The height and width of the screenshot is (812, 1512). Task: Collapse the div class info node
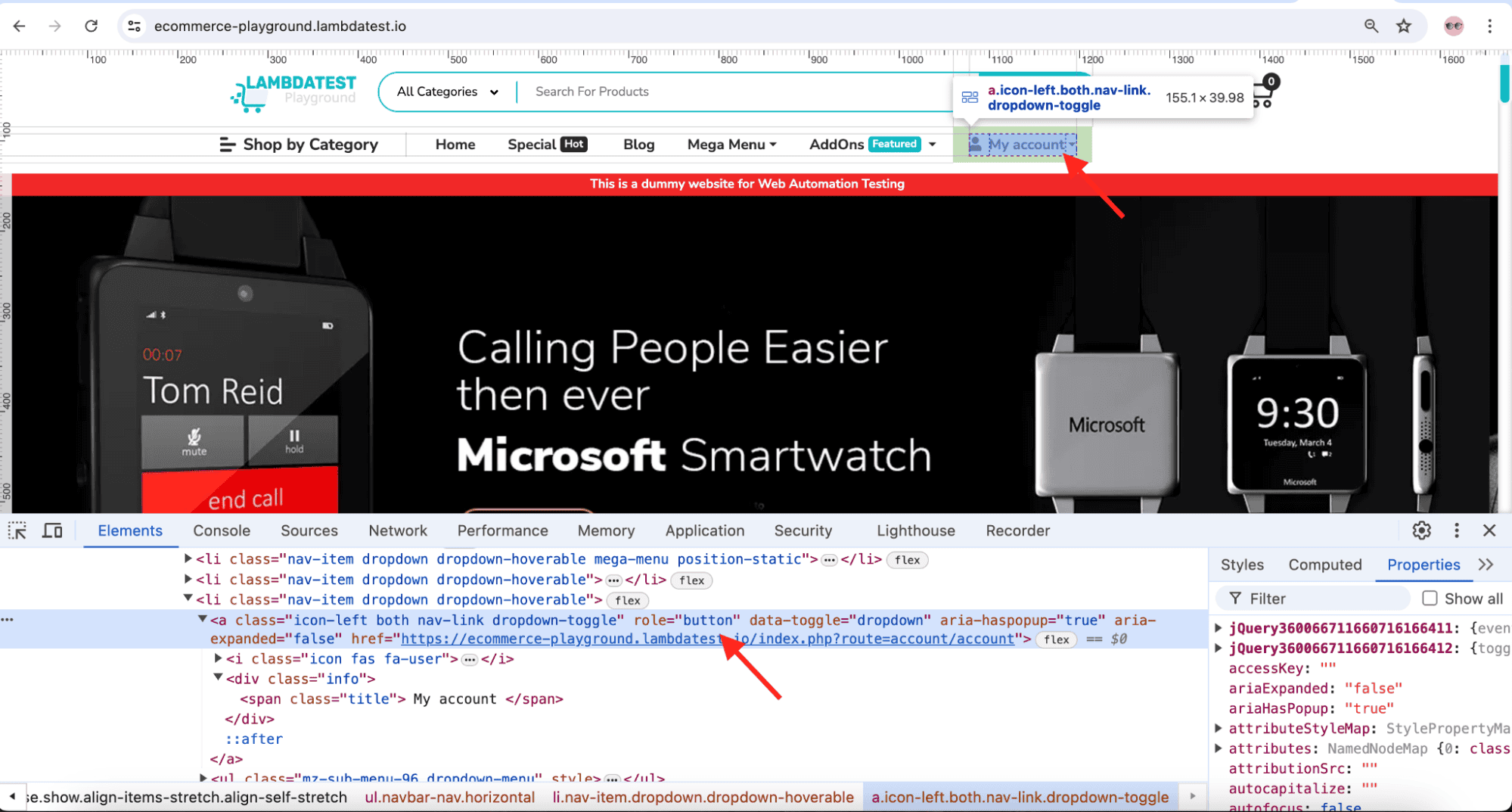[x=218, y=678]
